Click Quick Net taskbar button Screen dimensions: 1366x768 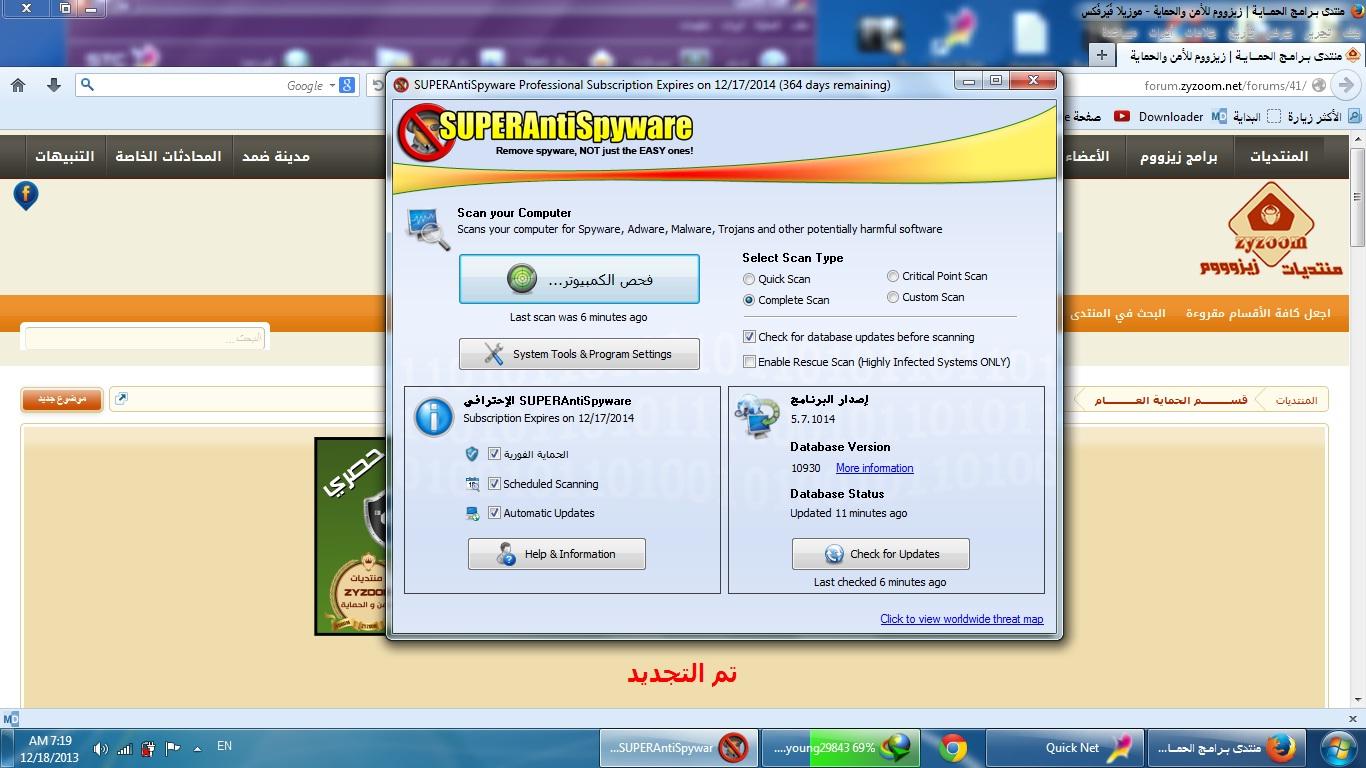pyautogui.click(x=1064, y=747)
